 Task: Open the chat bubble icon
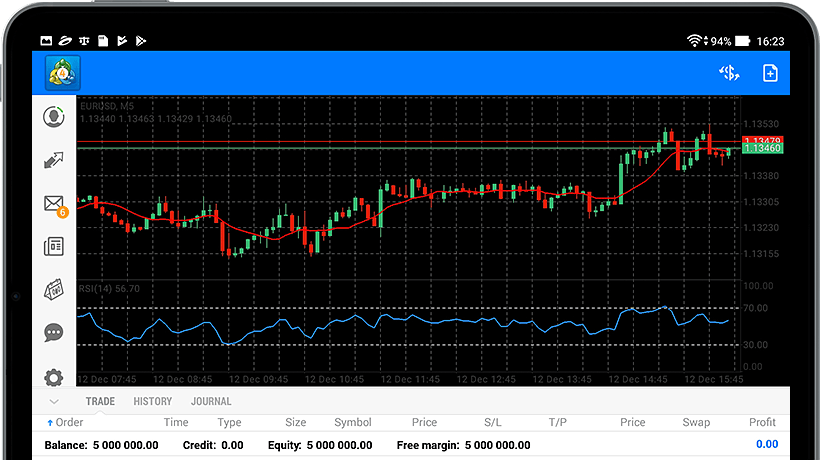[x=54, y=332]
